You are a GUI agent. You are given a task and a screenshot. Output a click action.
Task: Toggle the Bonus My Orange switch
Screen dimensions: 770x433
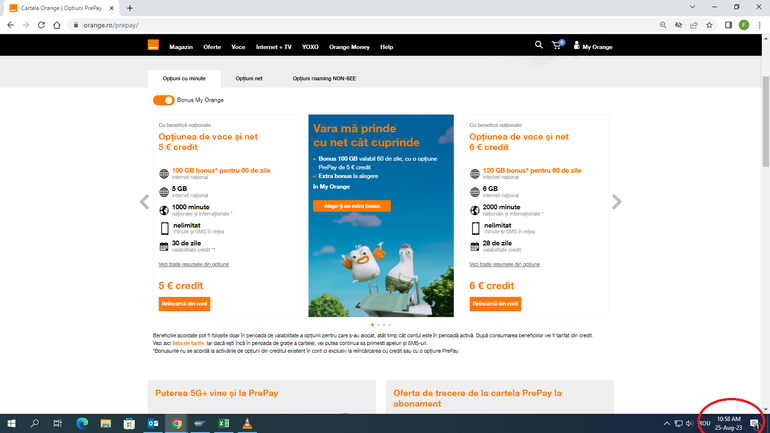[x=164, y=100]
